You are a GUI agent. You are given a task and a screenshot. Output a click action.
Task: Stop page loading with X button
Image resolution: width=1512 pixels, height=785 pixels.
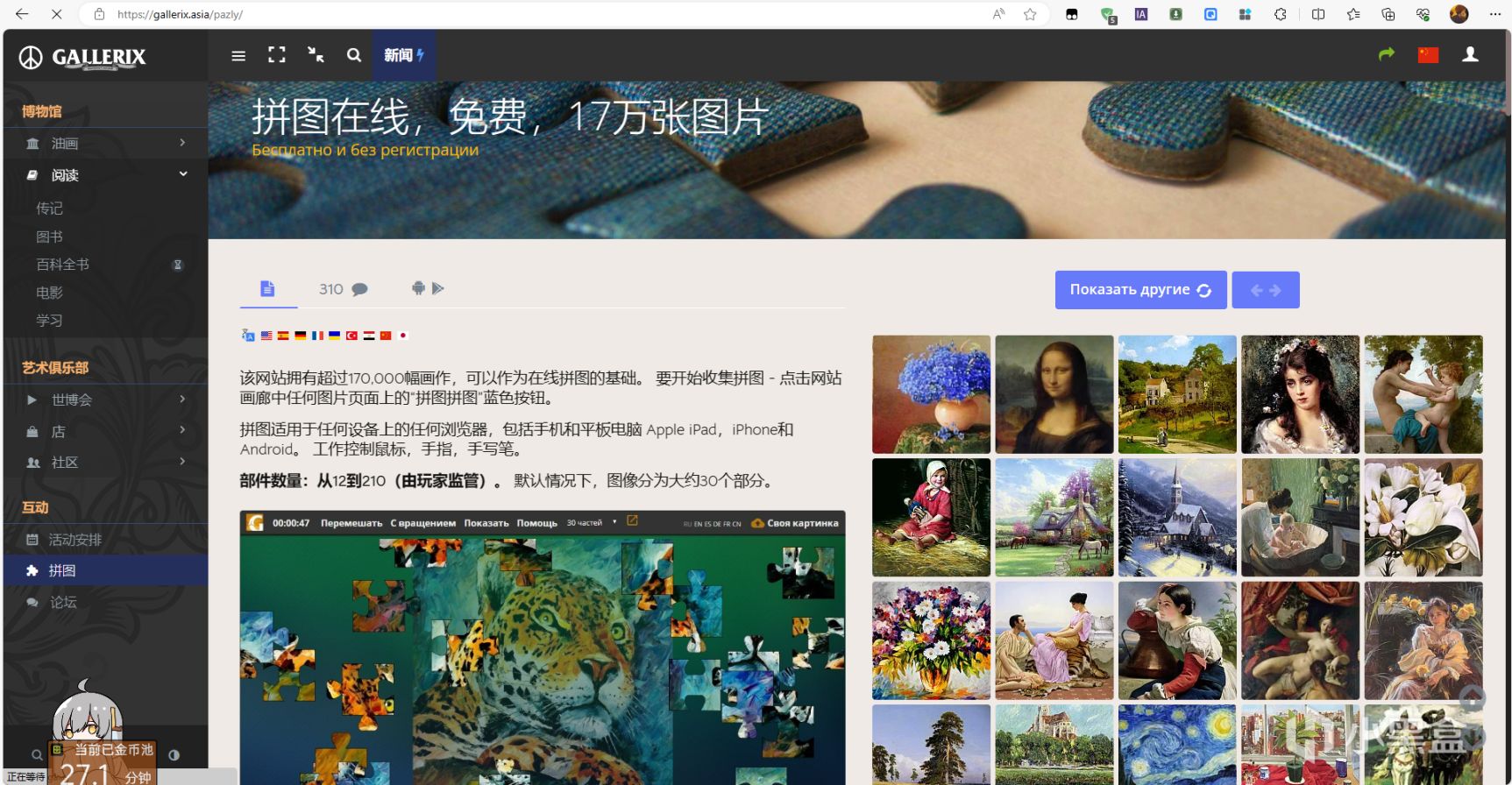click(56, 14)
